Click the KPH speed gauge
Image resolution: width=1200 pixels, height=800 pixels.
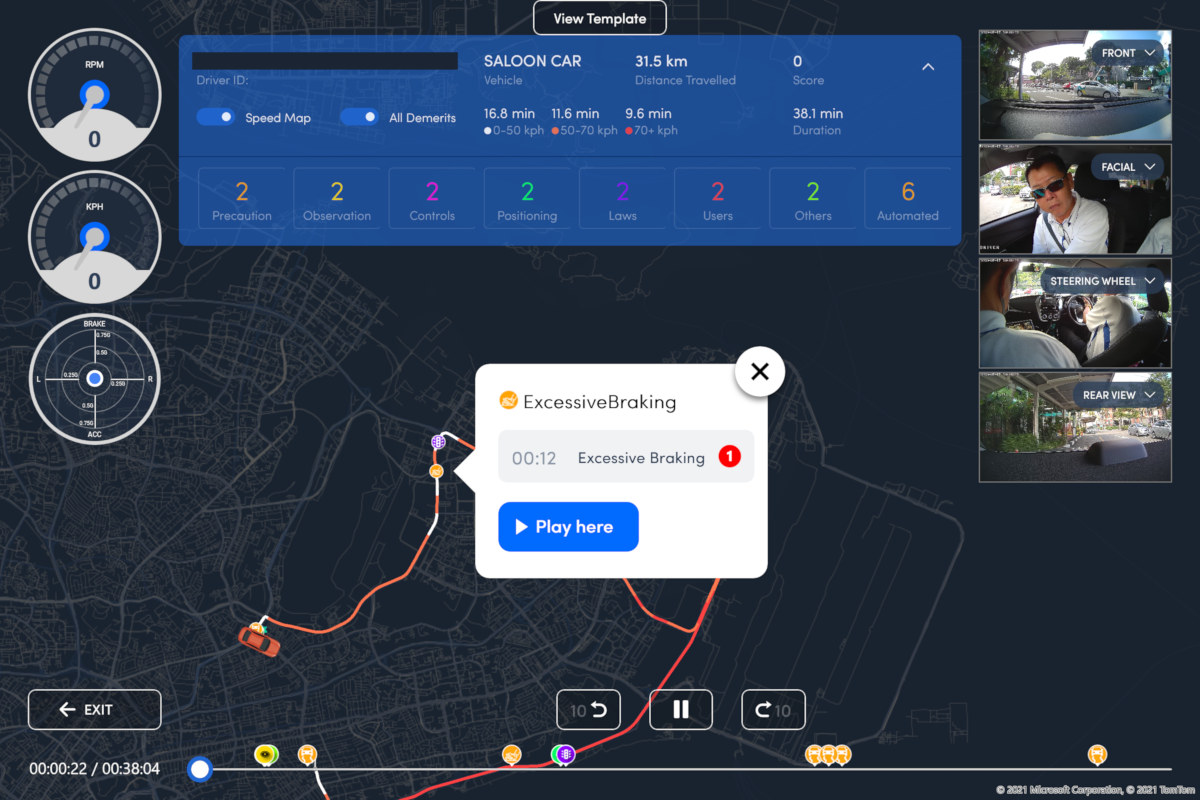[94, 237]
